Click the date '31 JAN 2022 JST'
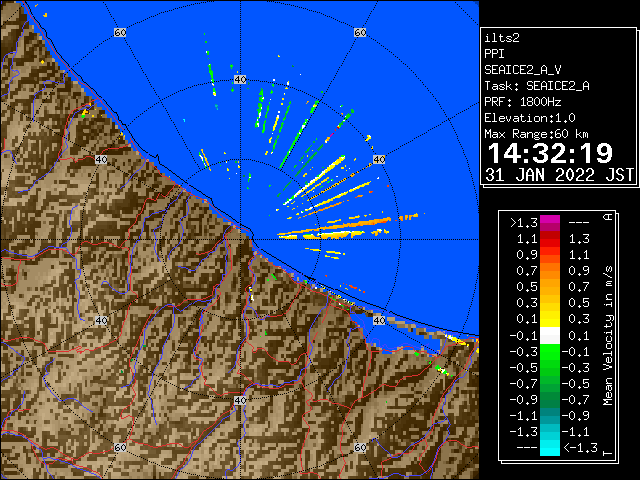 559,175
